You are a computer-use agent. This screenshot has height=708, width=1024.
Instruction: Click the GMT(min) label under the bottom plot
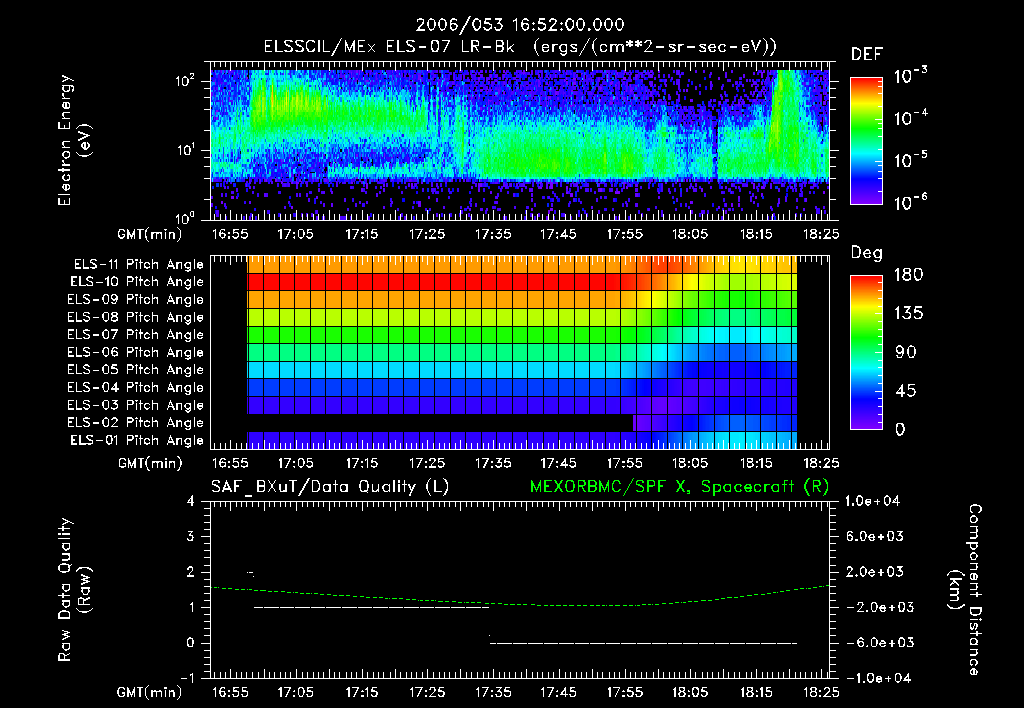tap(150, 692)
